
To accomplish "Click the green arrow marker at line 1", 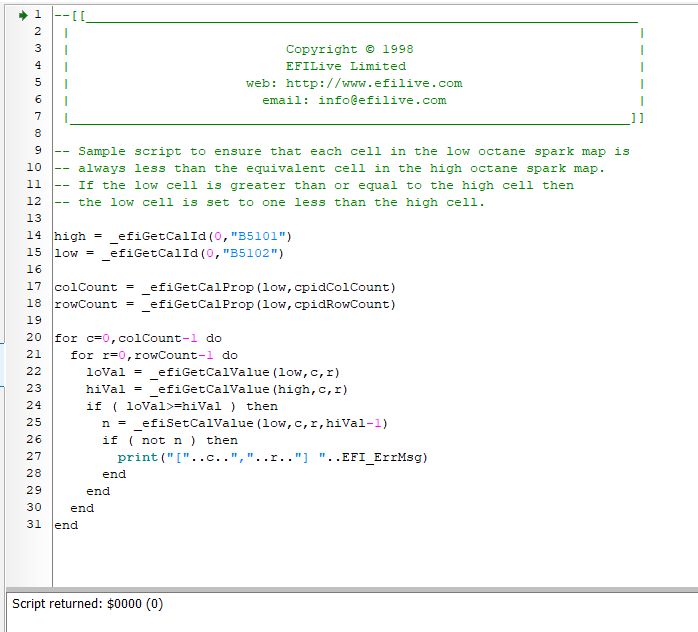I will pos(23,16).
